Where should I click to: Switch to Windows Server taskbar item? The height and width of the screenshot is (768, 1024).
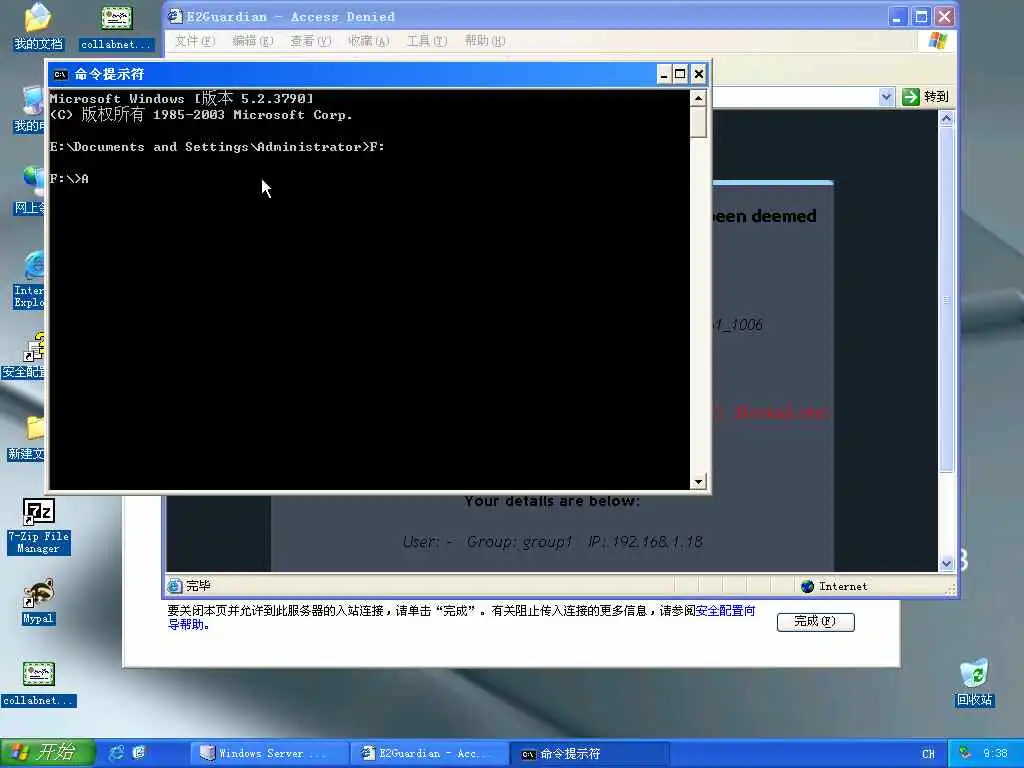268,753
